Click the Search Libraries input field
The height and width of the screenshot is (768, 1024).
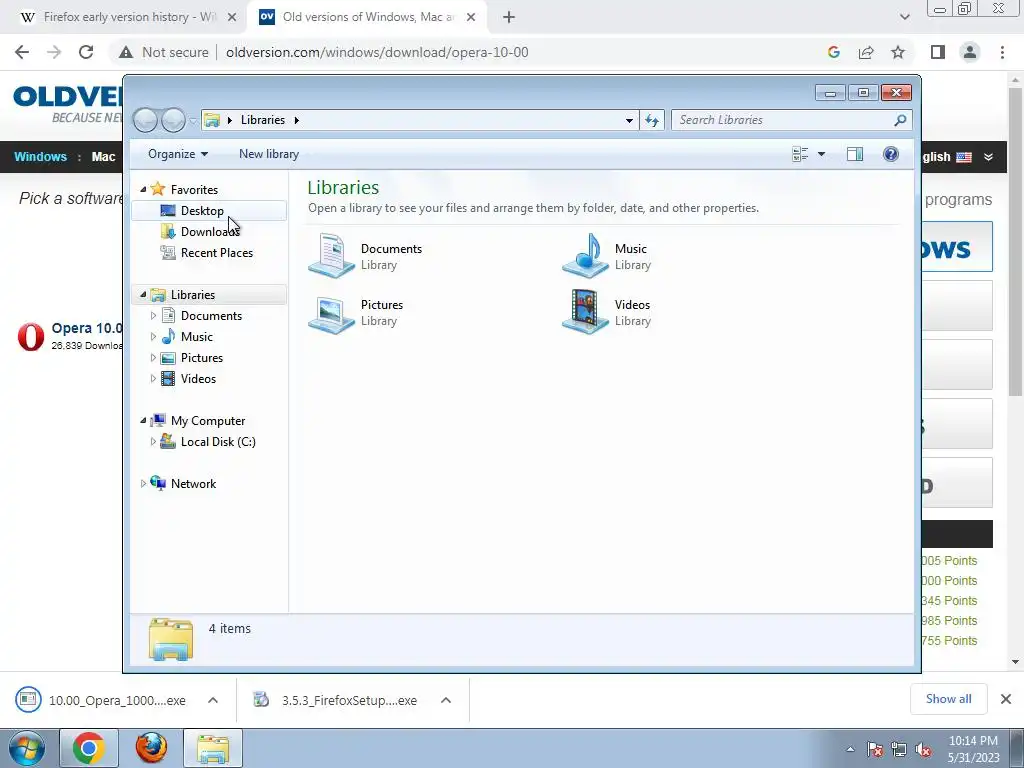782,120
